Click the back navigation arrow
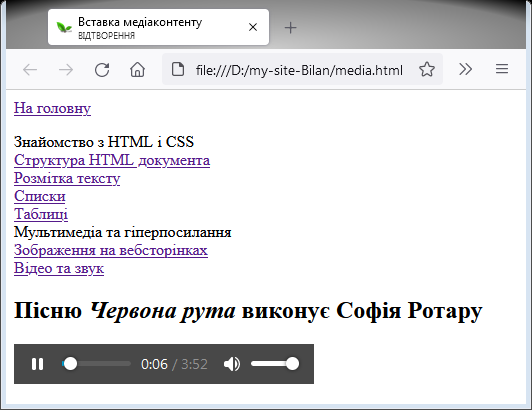The height and width of the screenshot is (410, 532). pyautogui.click(x=30, y=70)
